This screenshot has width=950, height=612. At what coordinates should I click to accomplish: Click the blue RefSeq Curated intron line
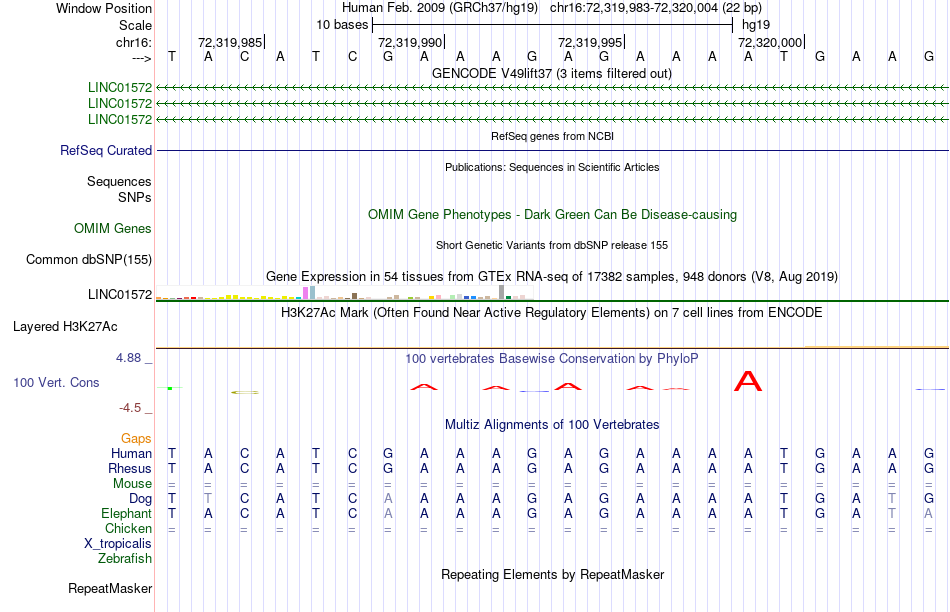(552, 150)
